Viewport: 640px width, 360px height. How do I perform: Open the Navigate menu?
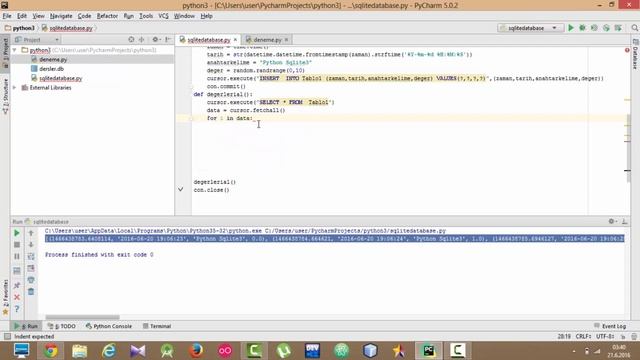pos(61,16)
